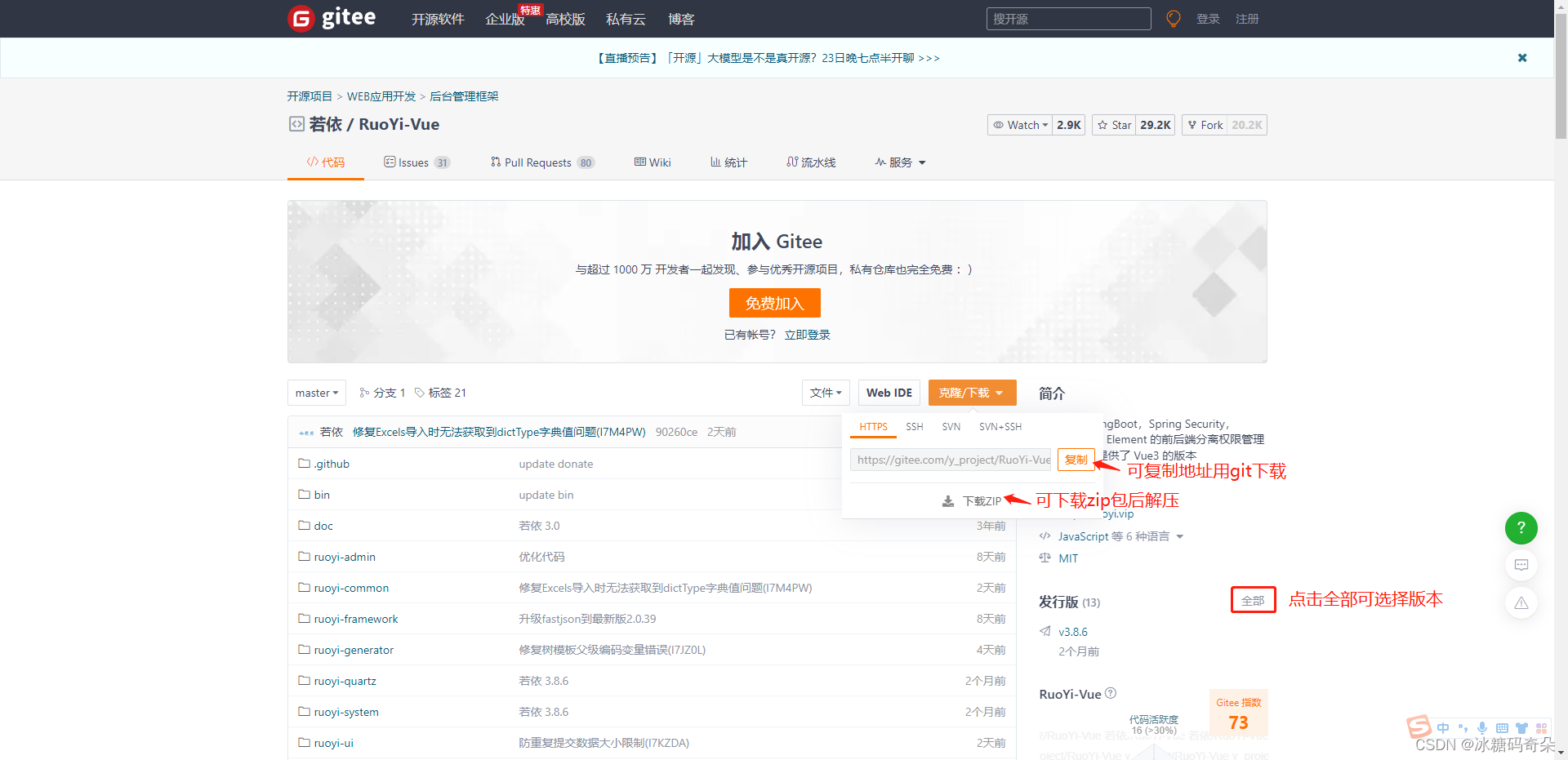The image size is (1568, 760).
Task: Click the clone URL text field
Action: tap(951, 460)
